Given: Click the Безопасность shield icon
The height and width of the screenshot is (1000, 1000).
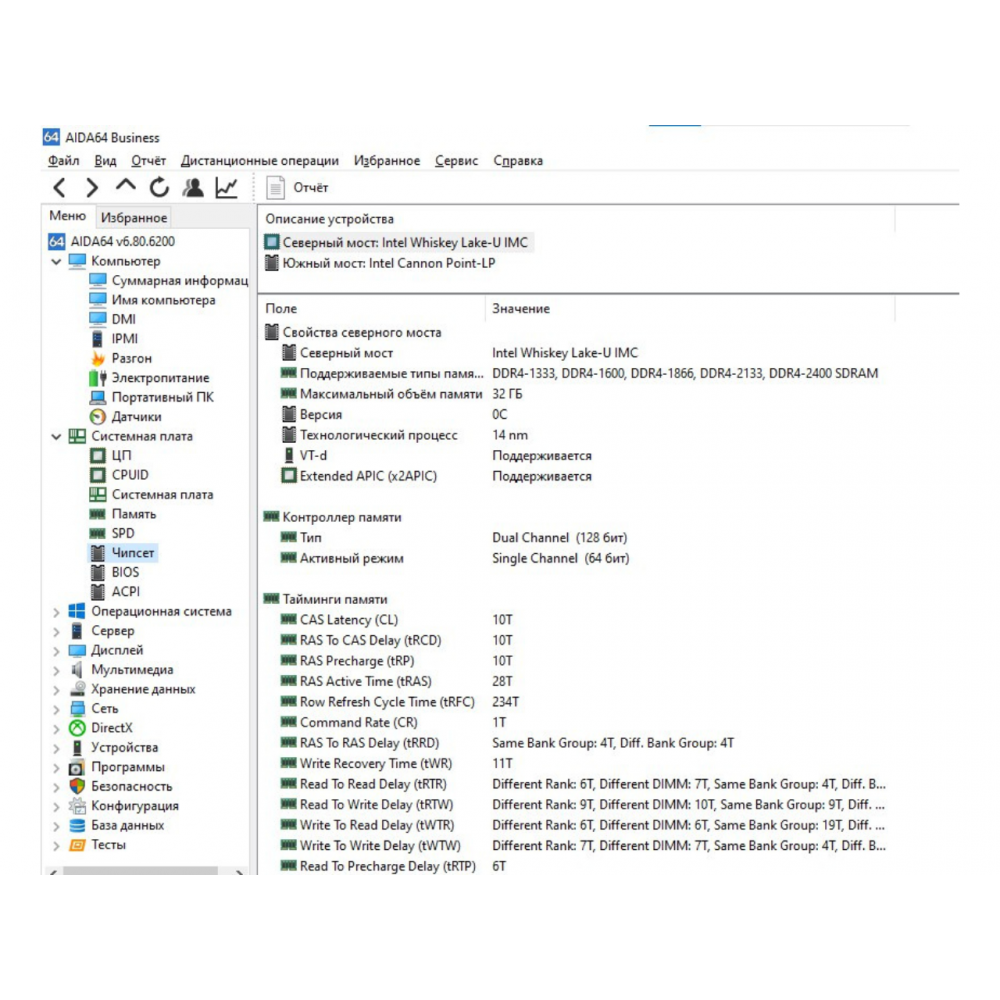Looking at the screenshot, I should click(x=77, y=786).
